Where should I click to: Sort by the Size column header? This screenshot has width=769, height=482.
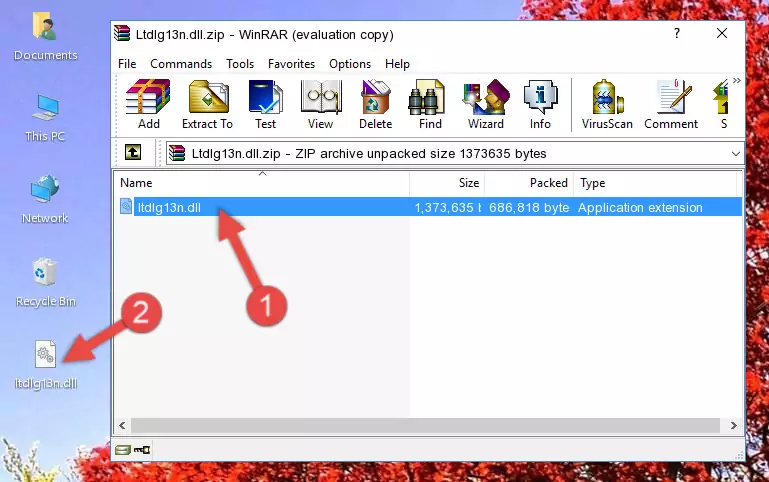447,183
